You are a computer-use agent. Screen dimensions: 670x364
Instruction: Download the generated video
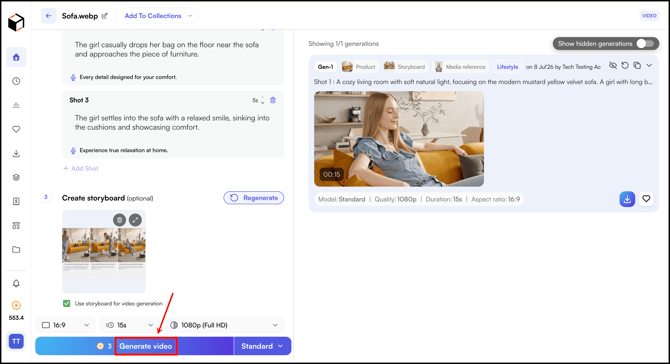pyautogui.click(x=627, y=199)
